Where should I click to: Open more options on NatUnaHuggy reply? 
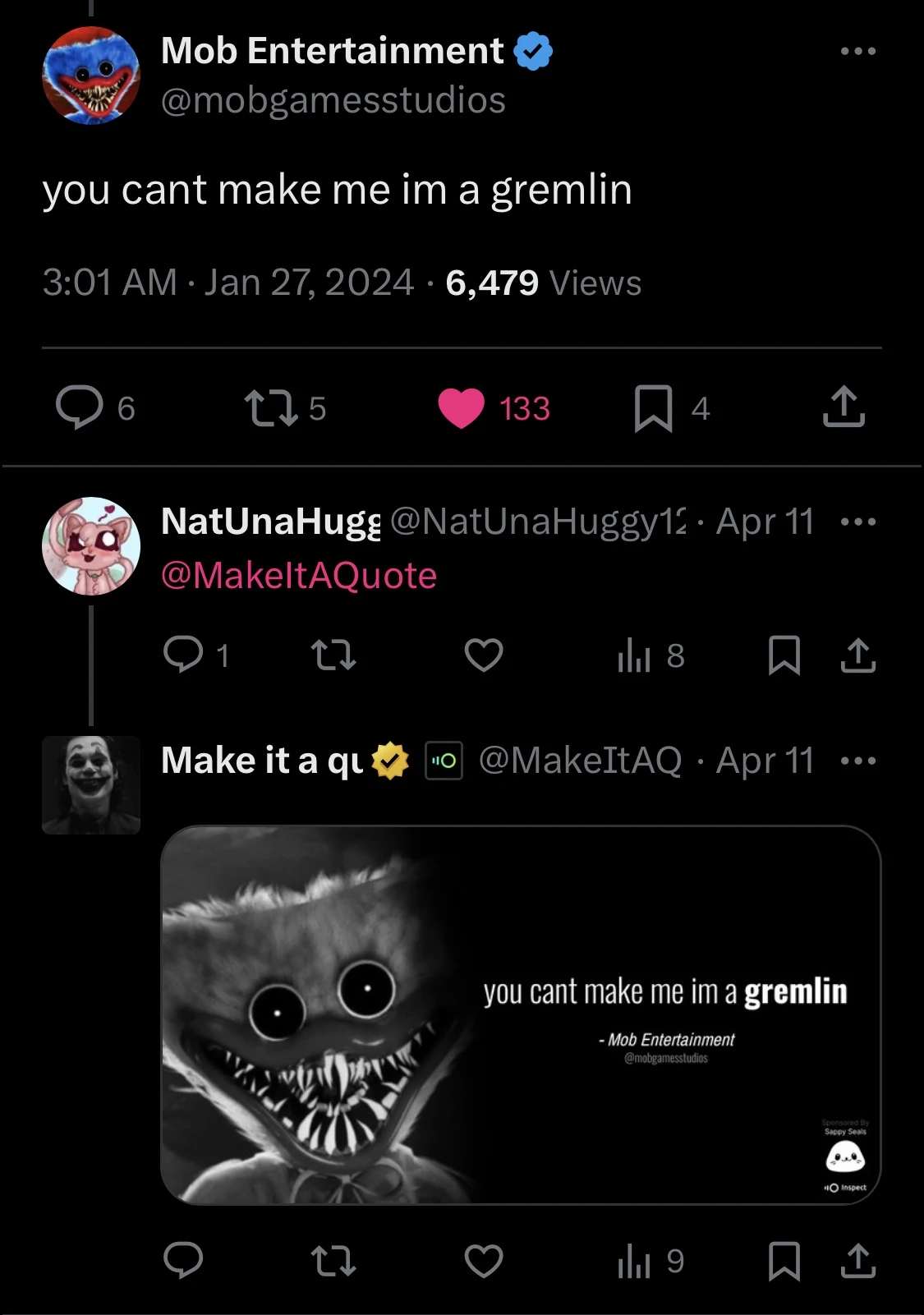[858, 522]
